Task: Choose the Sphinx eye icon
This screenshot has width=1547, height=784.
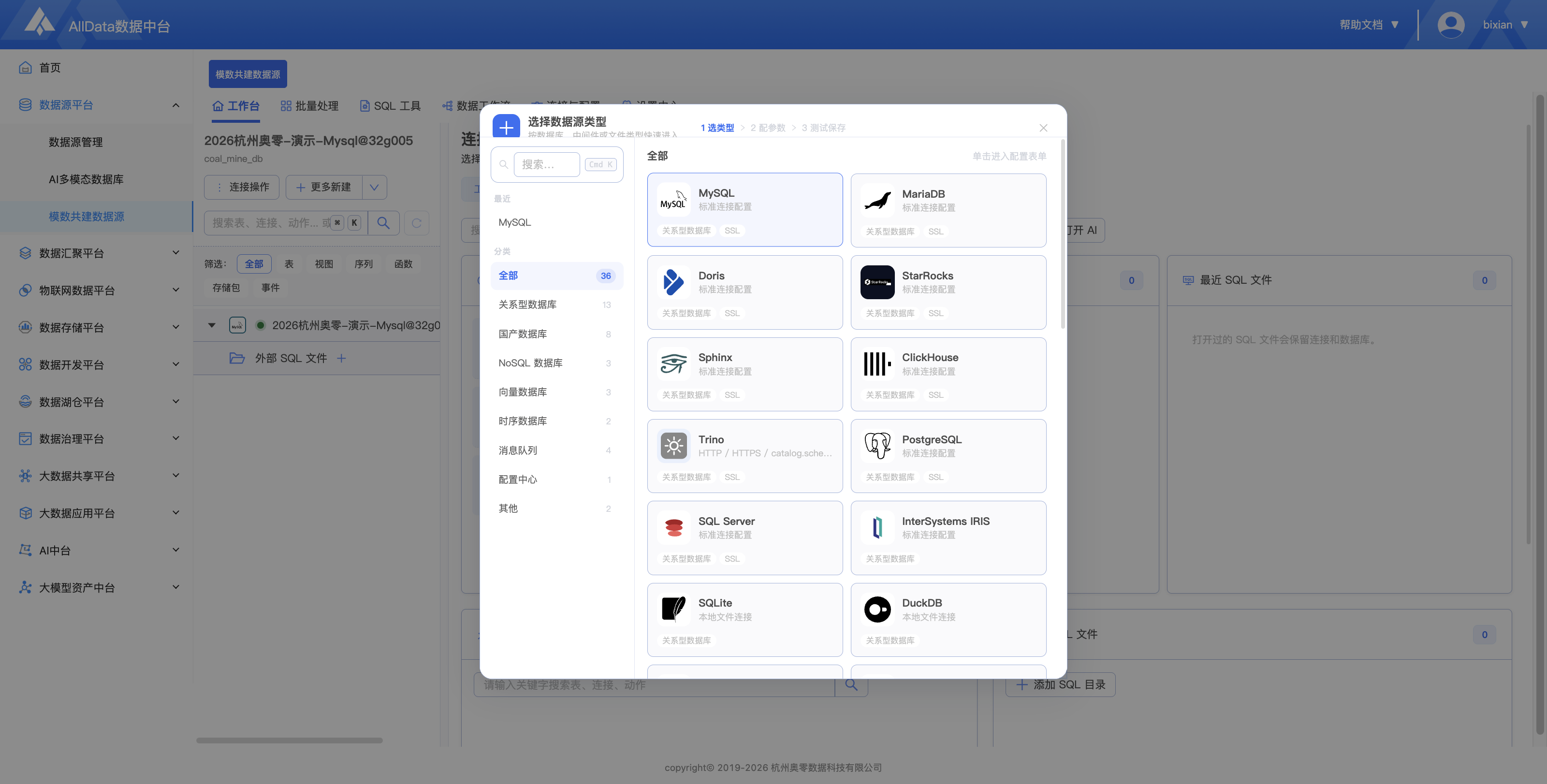Action: (x=673, y=364)
